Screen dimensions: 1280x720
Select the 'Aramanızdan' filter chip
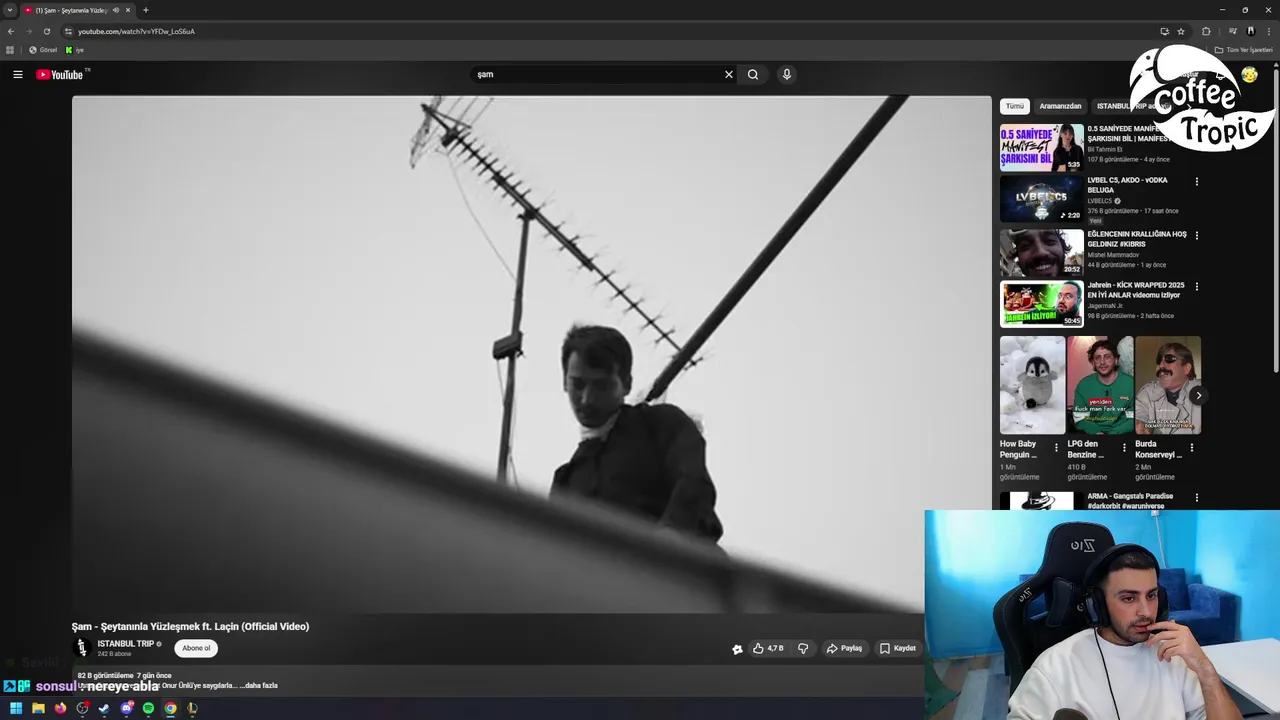[x=1060, y=106]
